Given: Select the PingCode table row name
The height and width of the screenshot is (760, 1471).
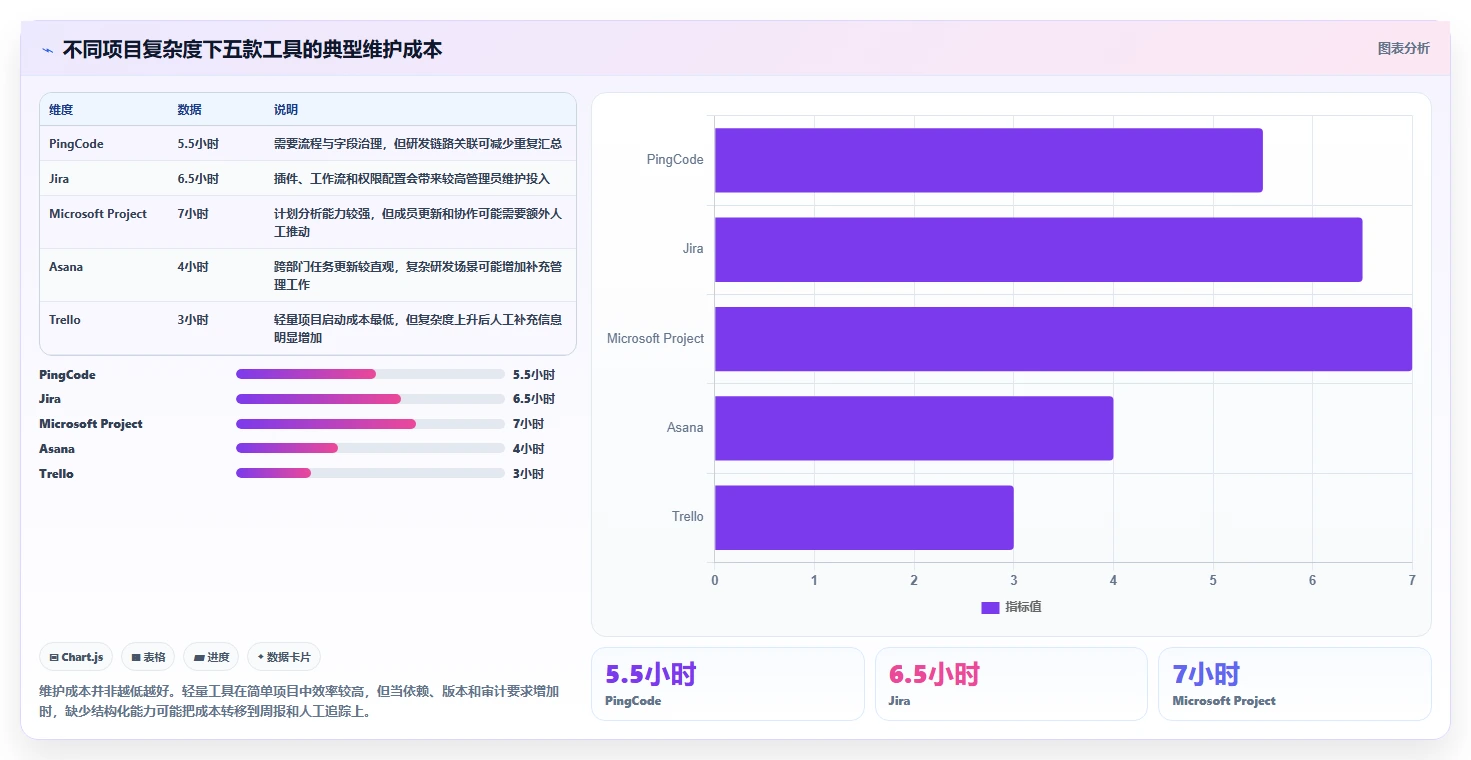Looking at the screenshot, I should pyautogui.click(x=76, y=144).
